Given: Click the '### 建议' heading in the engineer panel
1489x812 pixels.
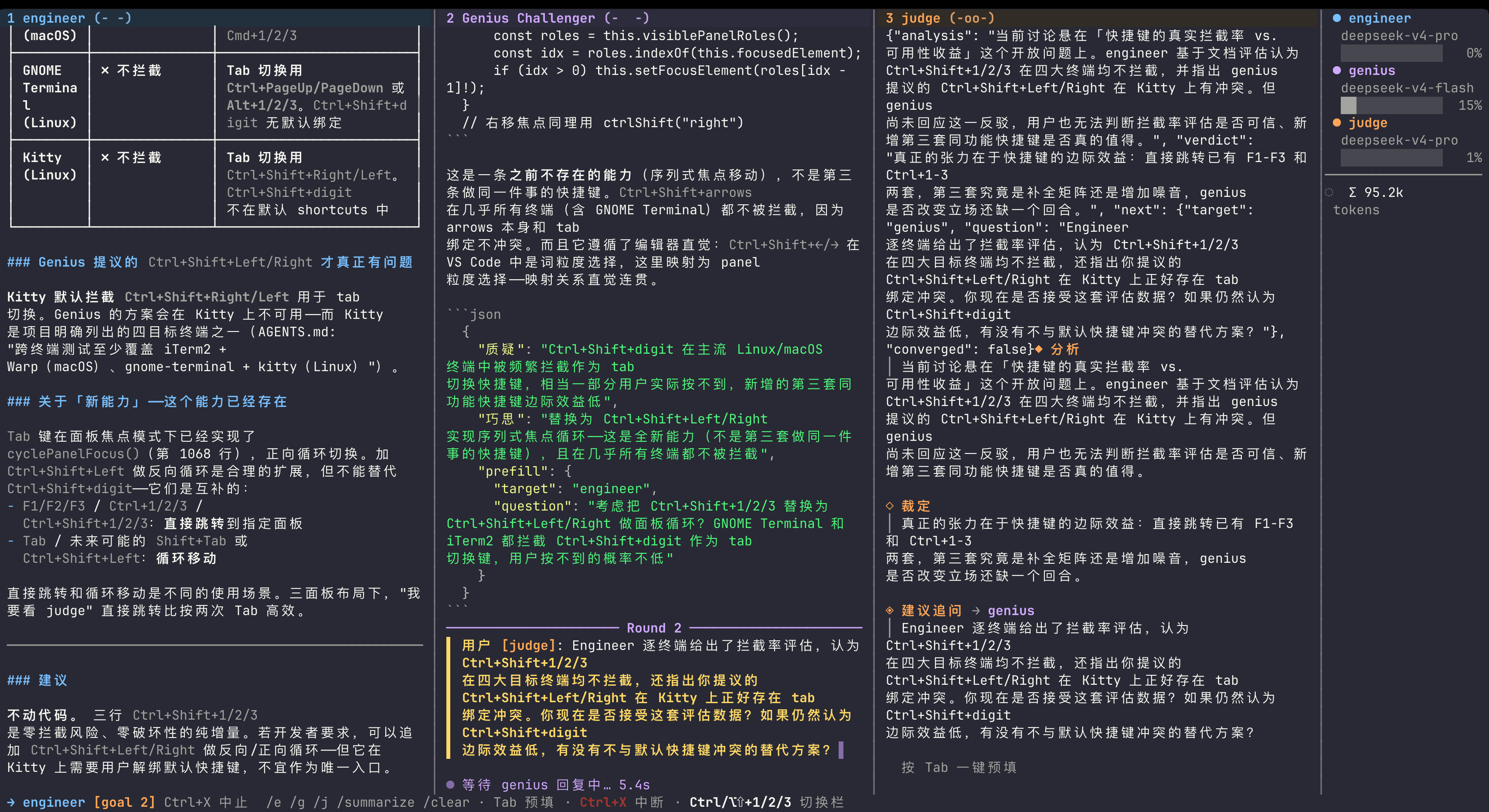Looking at the screenshot, I should coord(37,680).
